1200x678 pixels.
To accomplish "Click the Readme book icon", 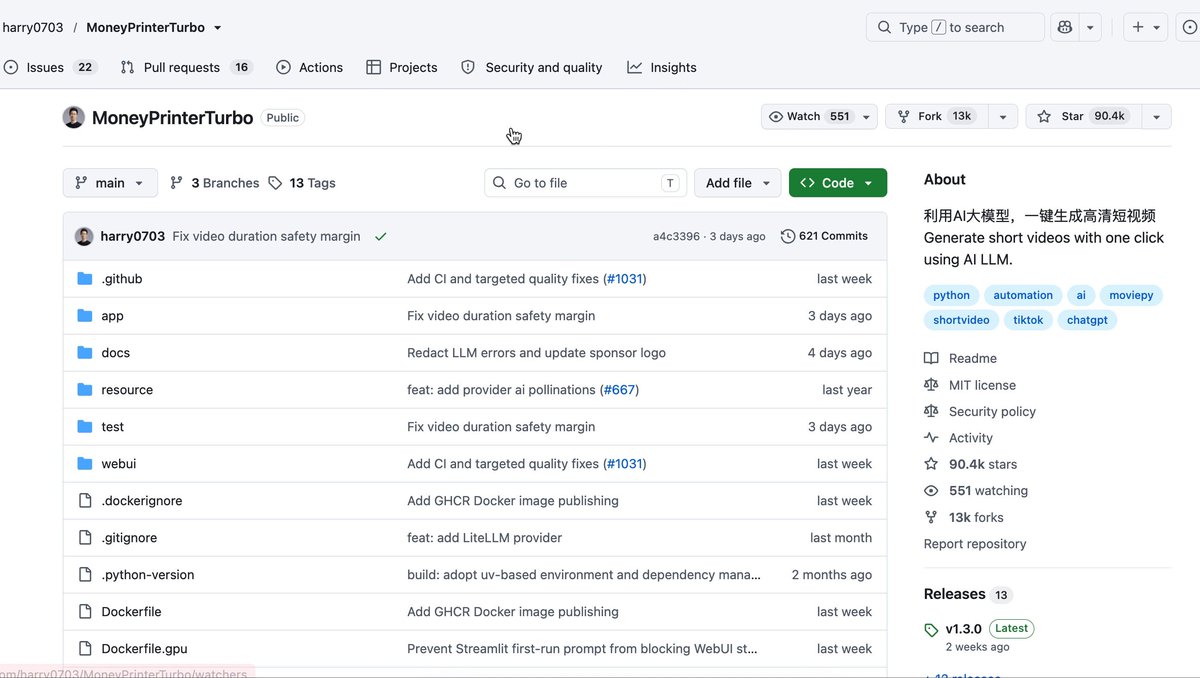I will click(931, 358).
